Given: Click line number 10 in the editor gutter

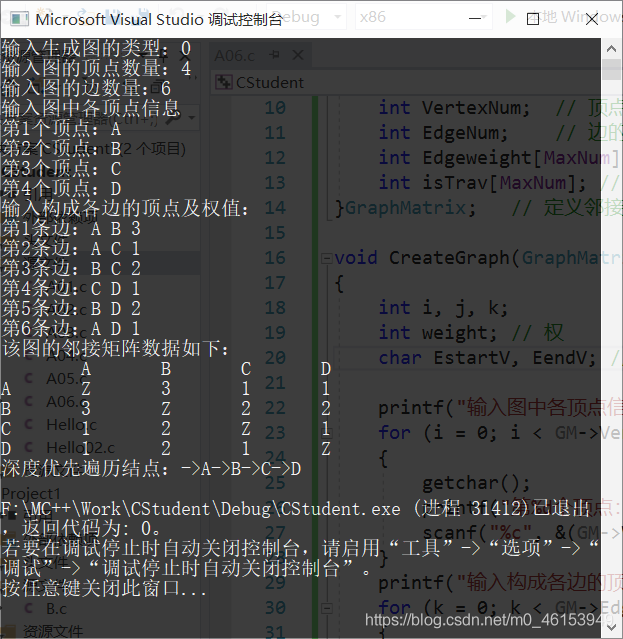Looking at the screenshot, I should pos(275,108).
